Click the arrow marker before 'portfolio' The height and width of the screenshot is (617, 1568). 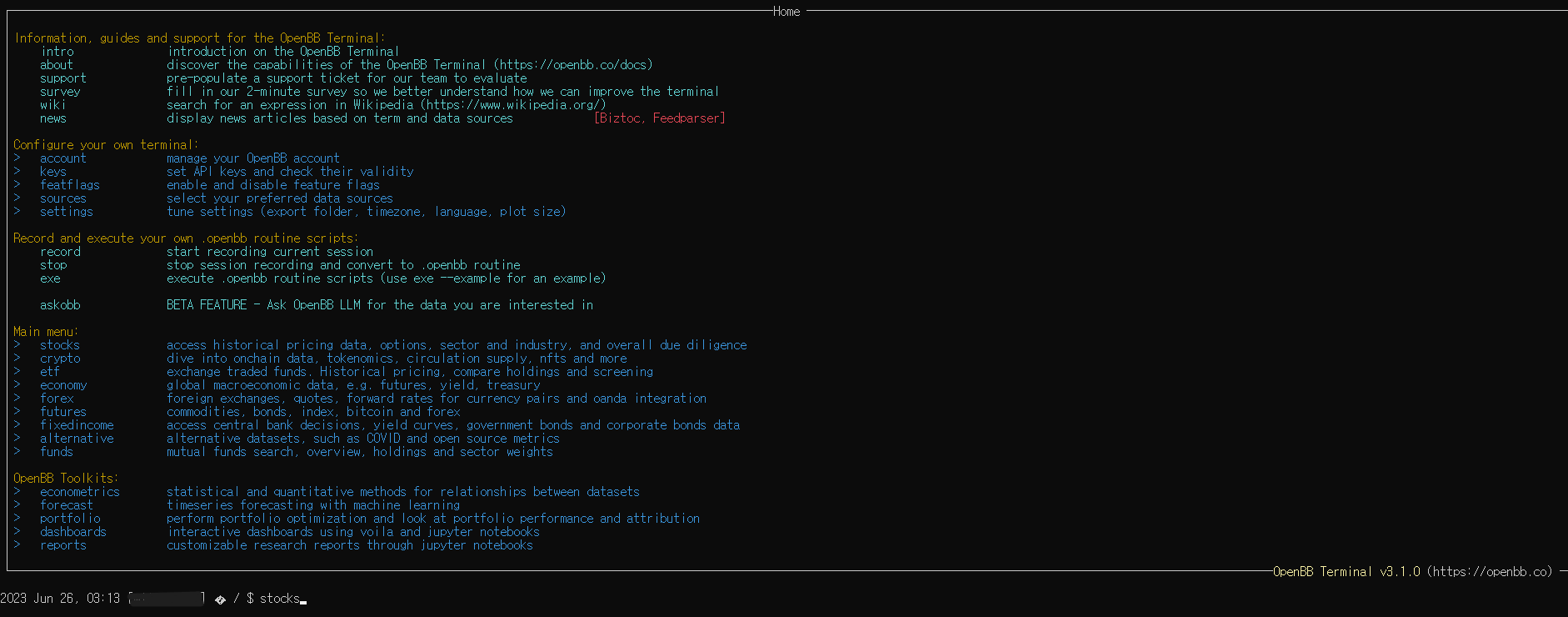17,519
